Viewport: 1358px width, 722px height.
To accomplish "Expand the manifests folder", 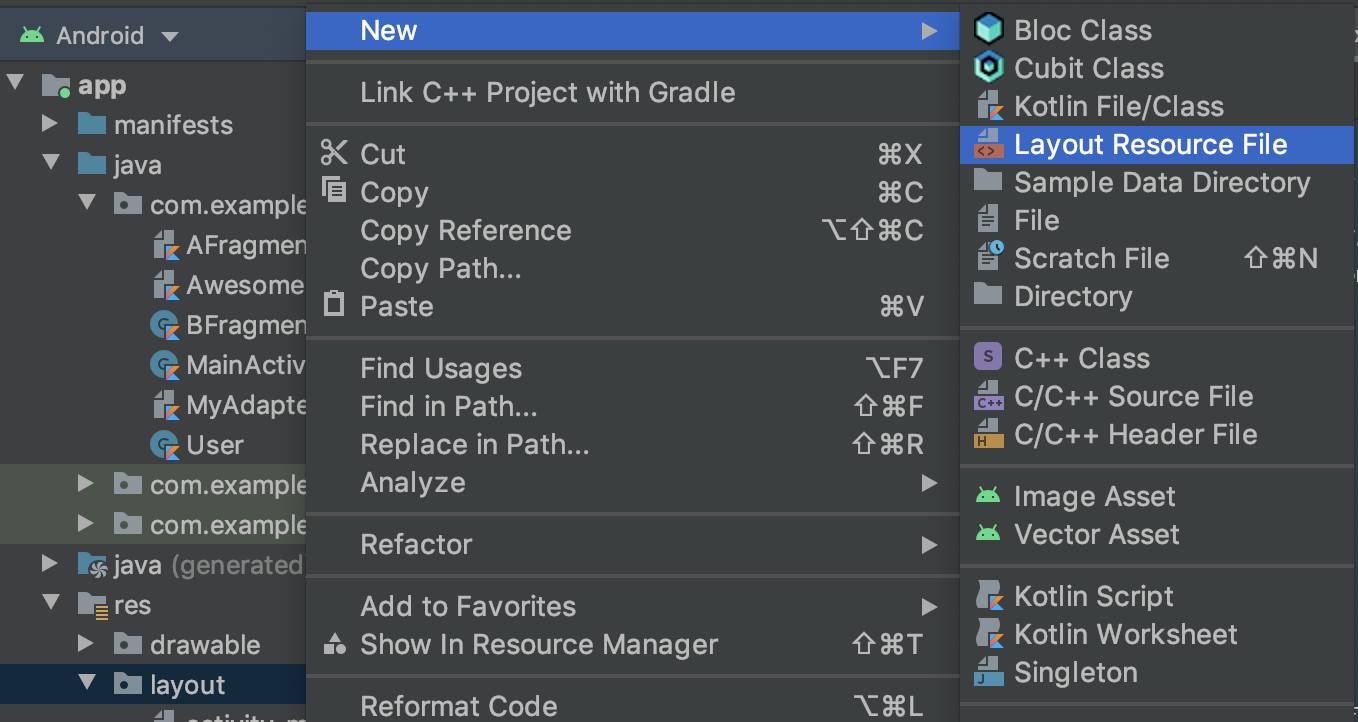I will tap(50, 124).
